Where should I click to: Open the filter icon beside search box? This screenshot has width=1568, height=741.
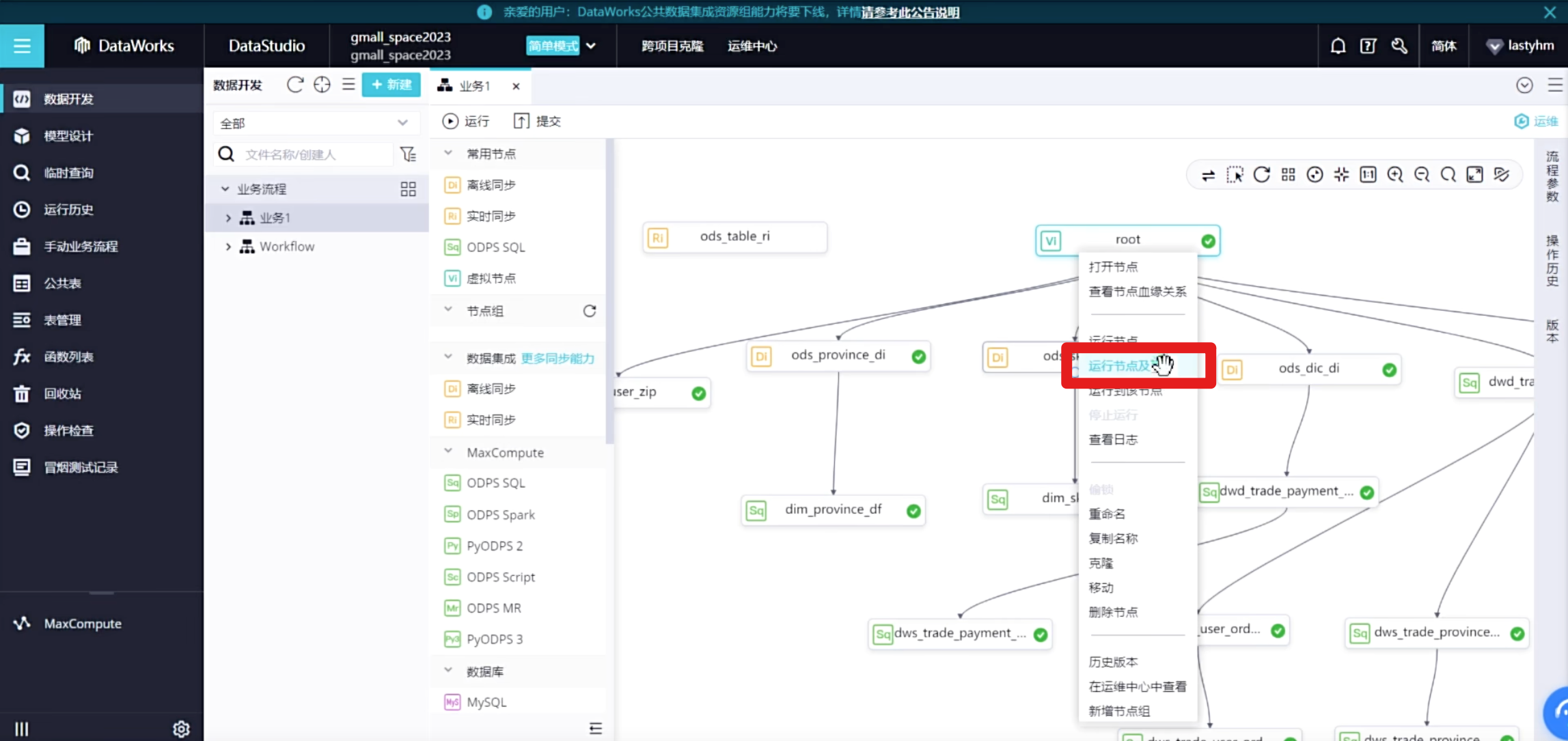click(x=408, y=154)
